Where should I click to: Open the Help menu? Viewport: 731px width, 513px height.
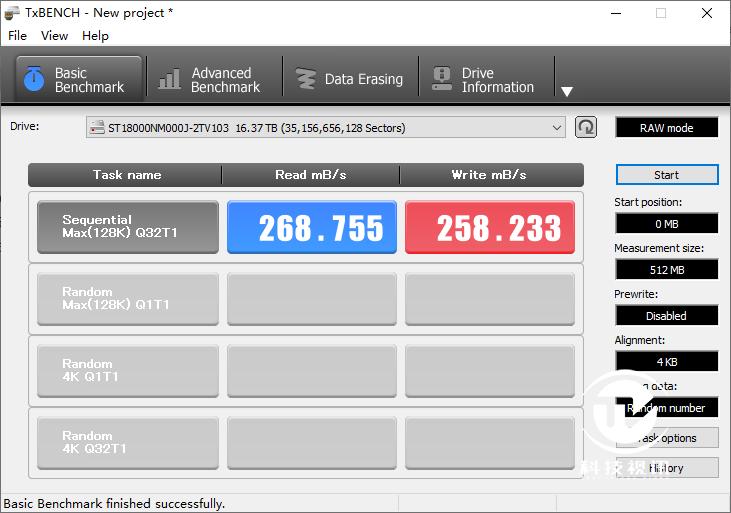point(95,35)
